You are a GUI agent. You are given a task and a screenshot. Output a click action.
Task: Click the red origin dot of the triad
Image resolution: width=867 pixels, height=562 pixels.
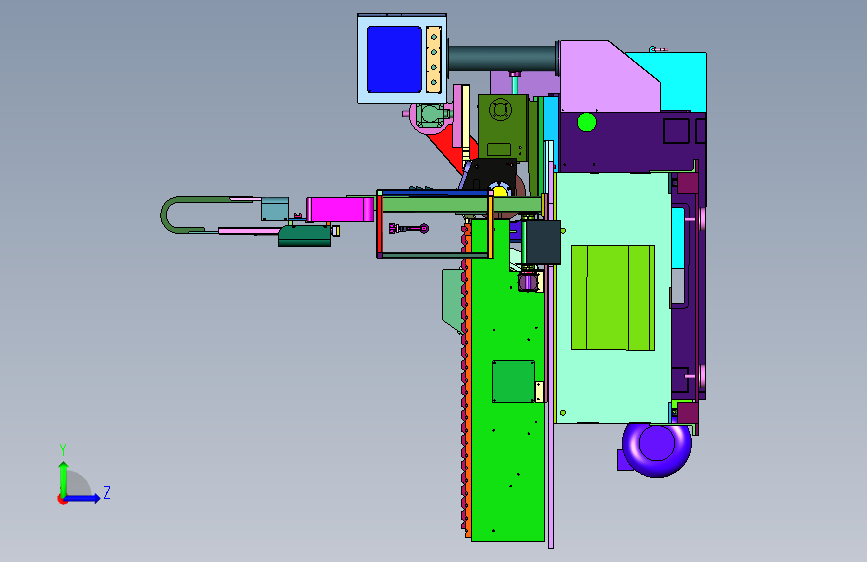tap(62, 499)
